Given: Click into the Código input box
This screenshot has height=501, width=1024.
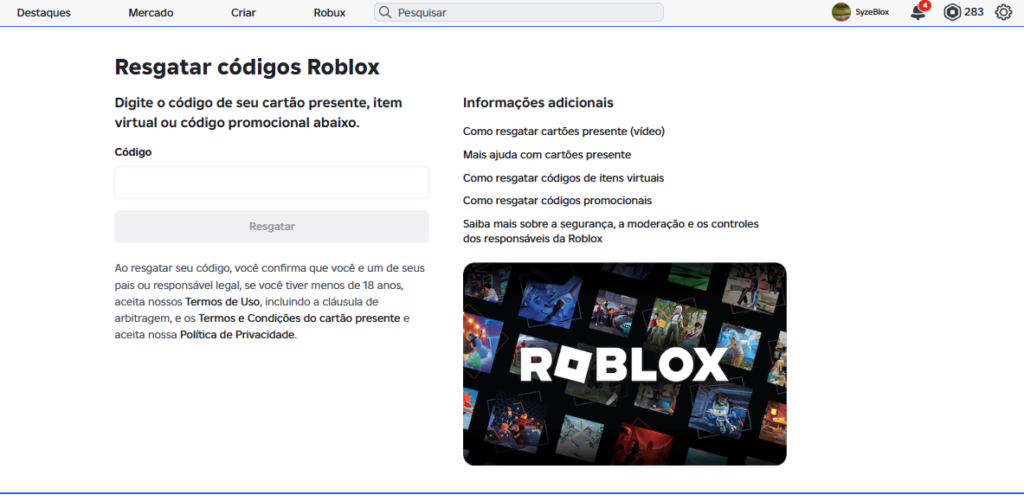Looking at the screenshot, I should point(271,183).
